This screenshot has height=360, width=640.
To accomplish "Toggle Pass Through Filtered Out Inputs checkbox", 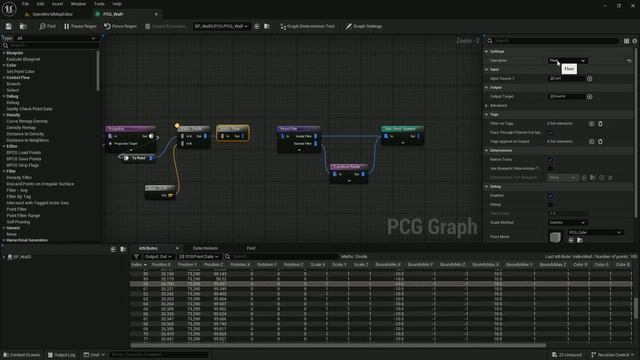I will [550, 133].
